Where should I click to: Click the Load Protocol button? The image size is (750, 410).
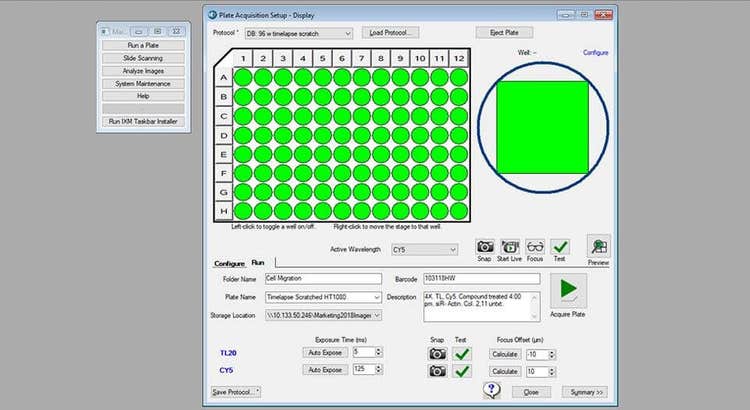(390, 33)
